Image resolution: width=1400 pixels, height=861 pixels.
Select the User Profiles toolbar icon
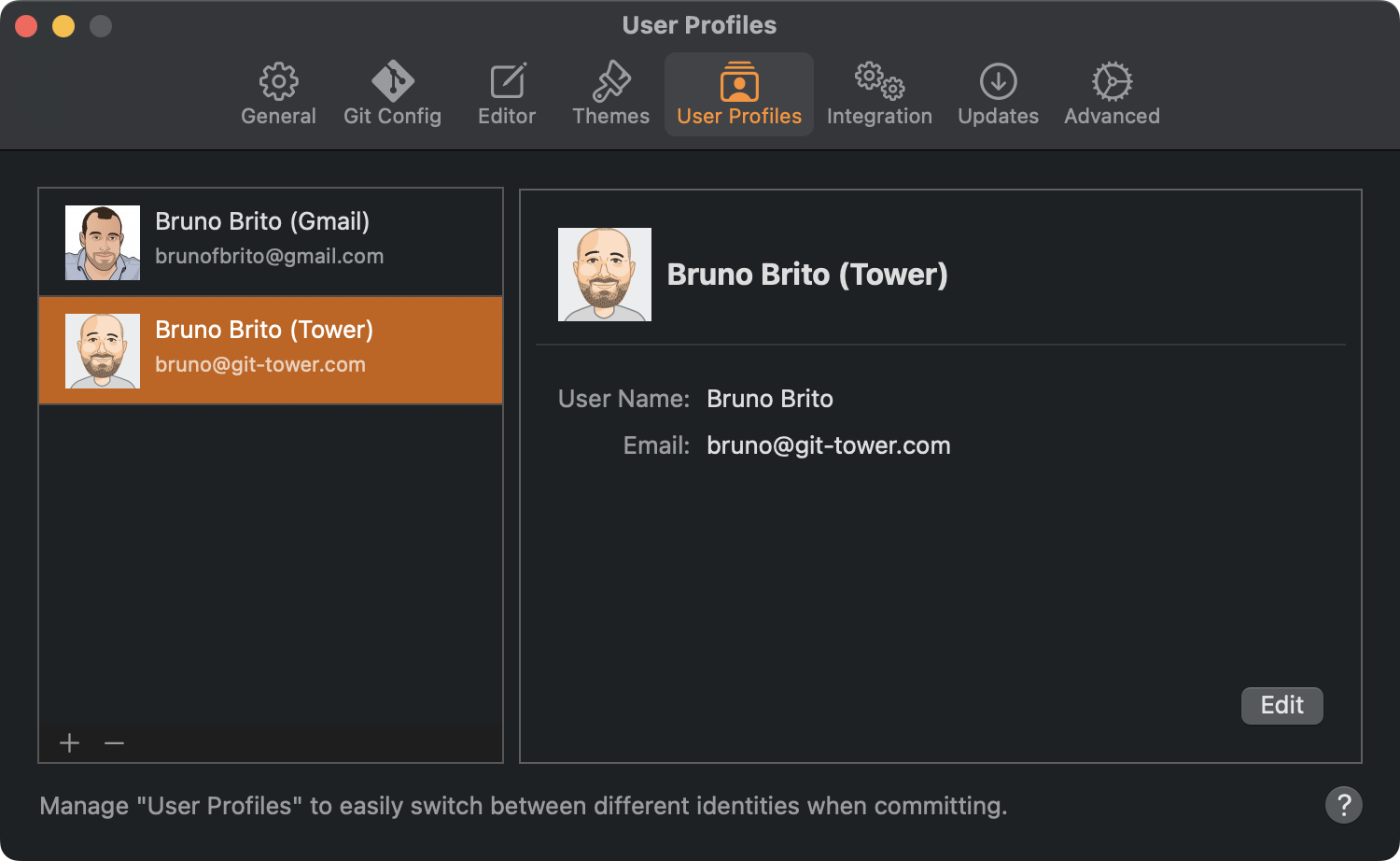click(738, 82)
